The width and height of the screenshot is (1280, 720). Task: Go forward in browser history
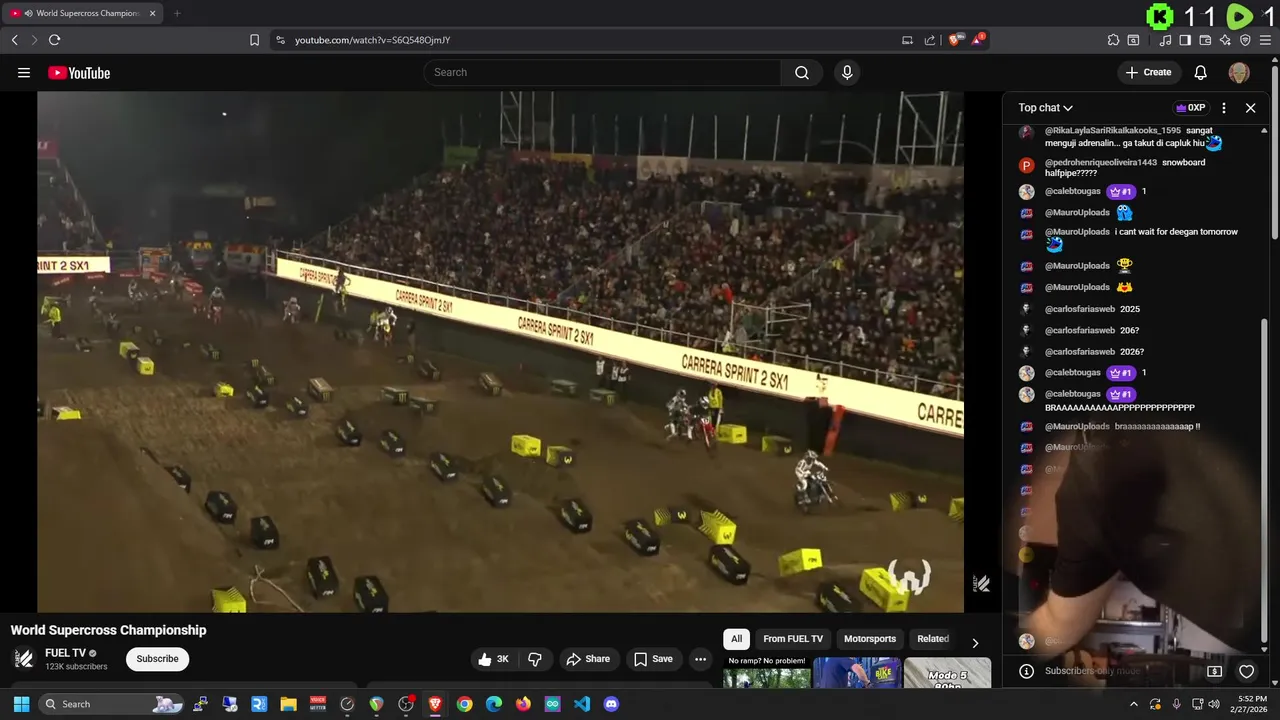34,40
